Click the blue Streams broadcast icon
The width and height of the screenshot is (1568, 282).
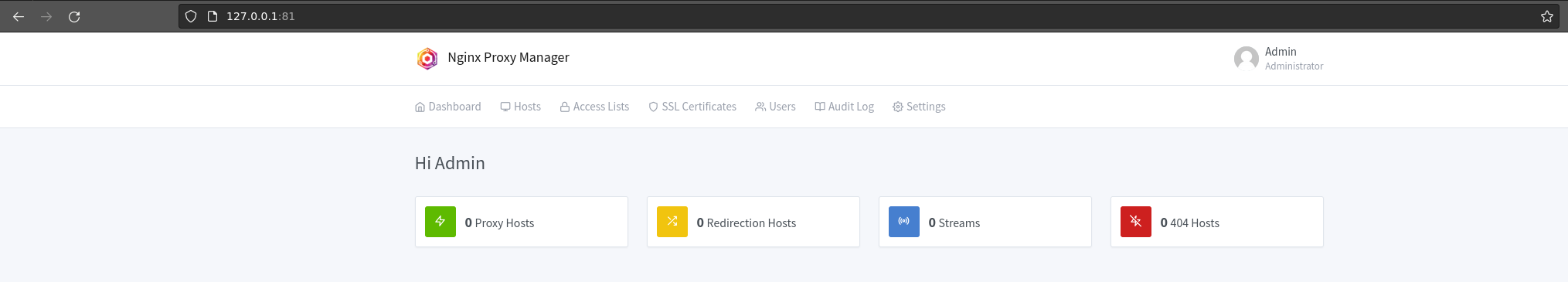tap(904, 222)
